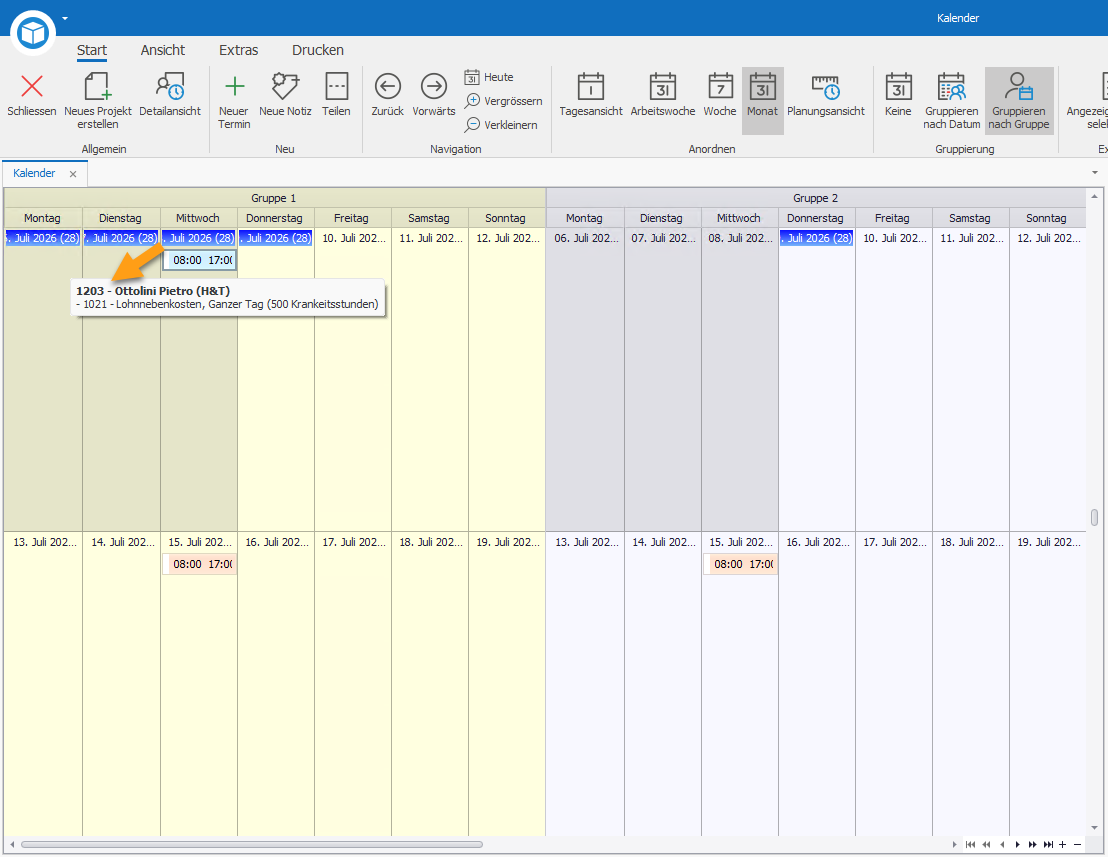This screenshot has width=1108, height=857.
Task: Select 10. Juli date header in Gruppe 1
Action: coord(353,238)
